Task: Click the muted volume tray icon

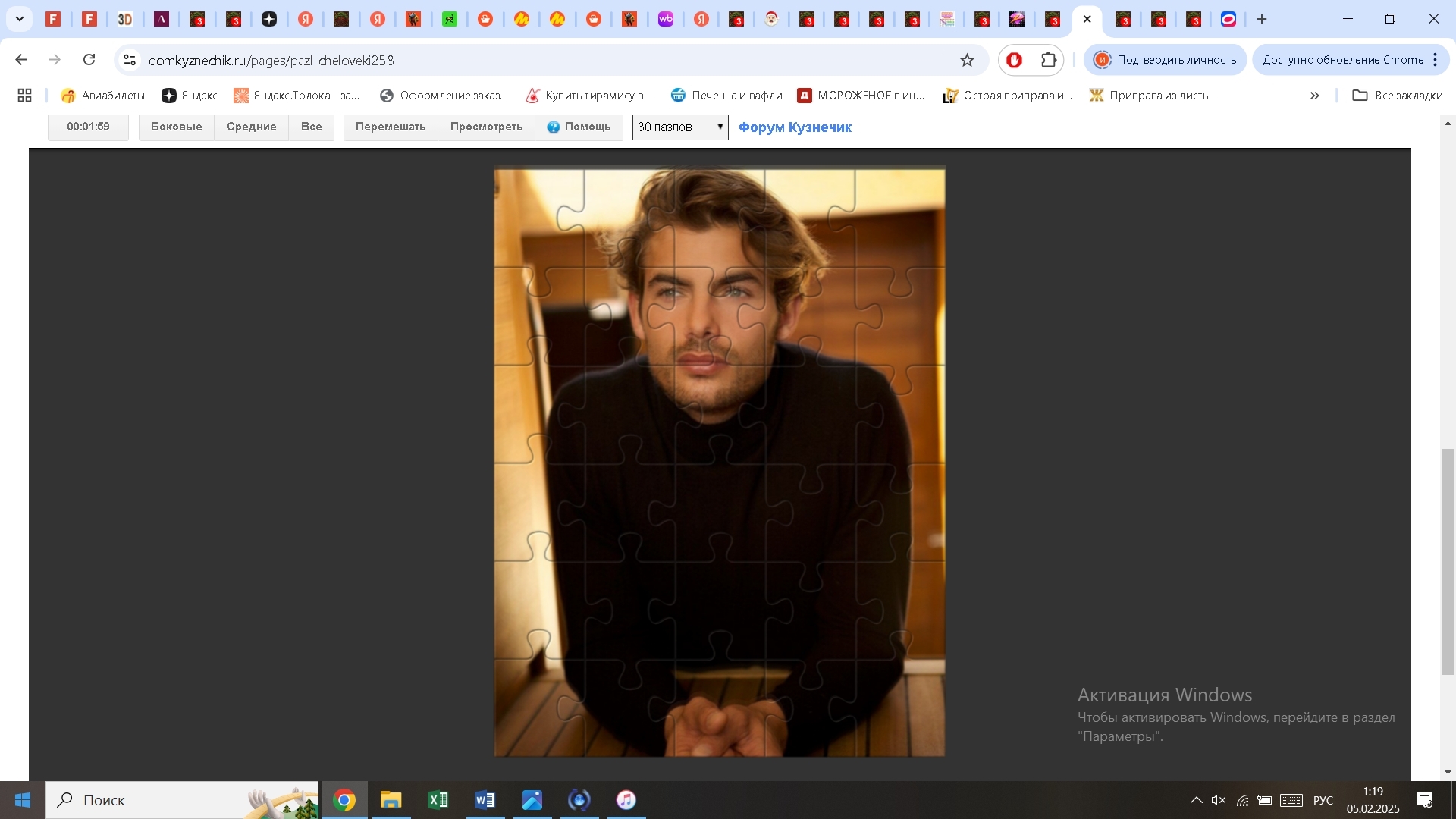Action: tap(1219, 800)
